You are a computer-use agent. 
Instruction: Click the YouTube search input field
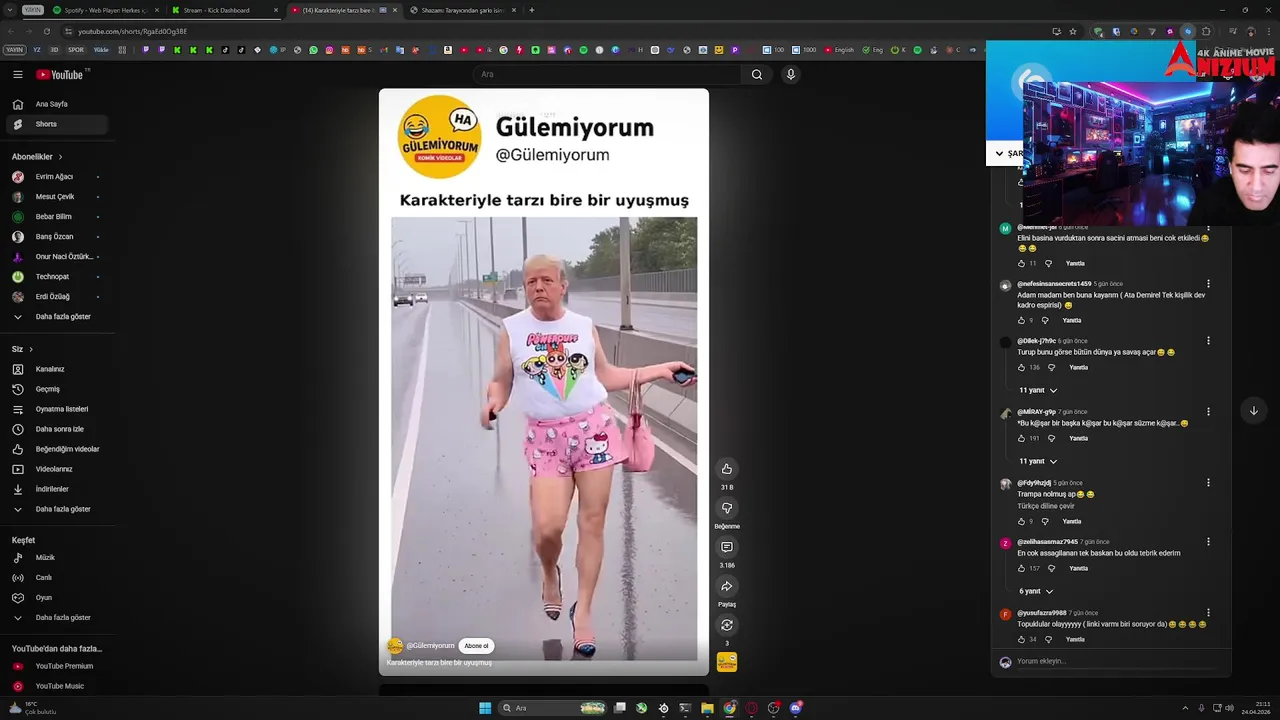[607, 74]
